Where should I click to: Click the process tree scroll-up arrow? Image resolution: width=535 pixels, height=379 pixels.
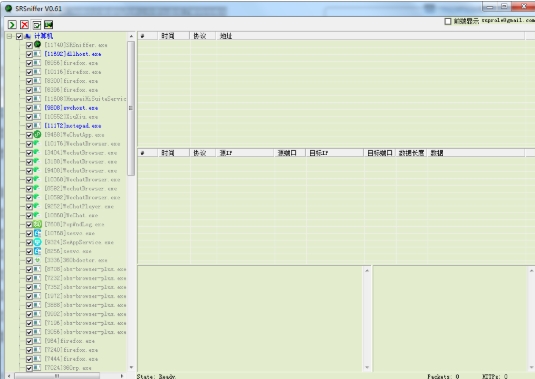coord(131,36)
